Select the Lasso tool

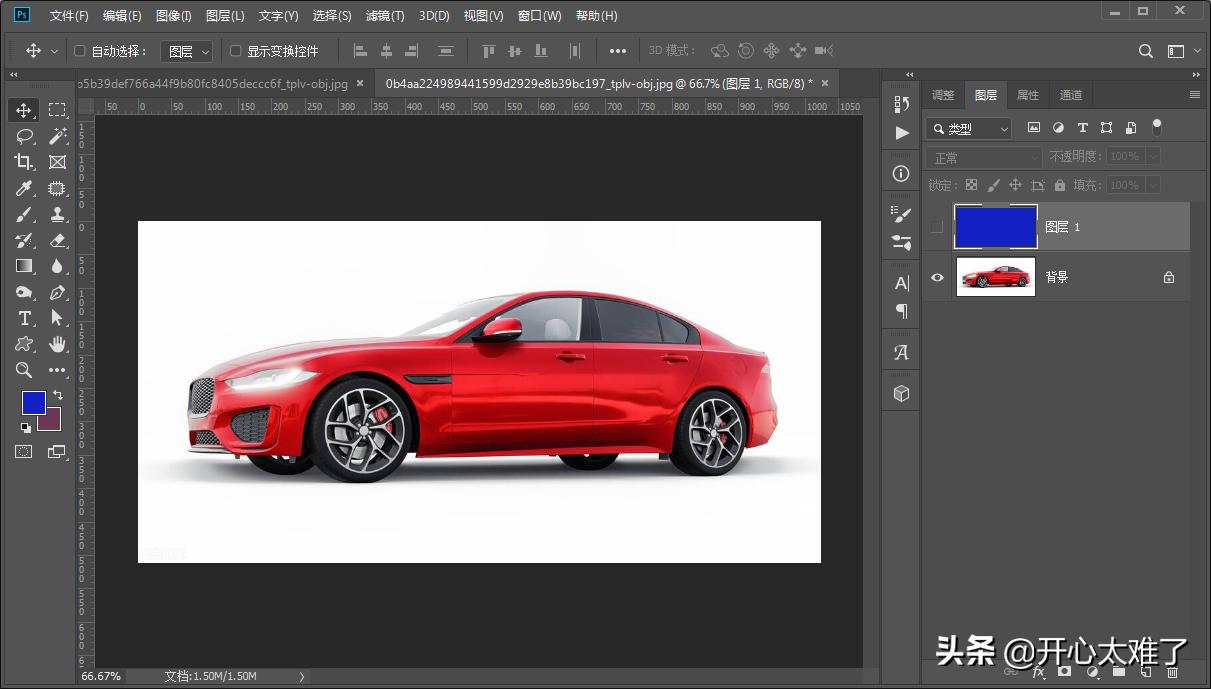[24, 136]
